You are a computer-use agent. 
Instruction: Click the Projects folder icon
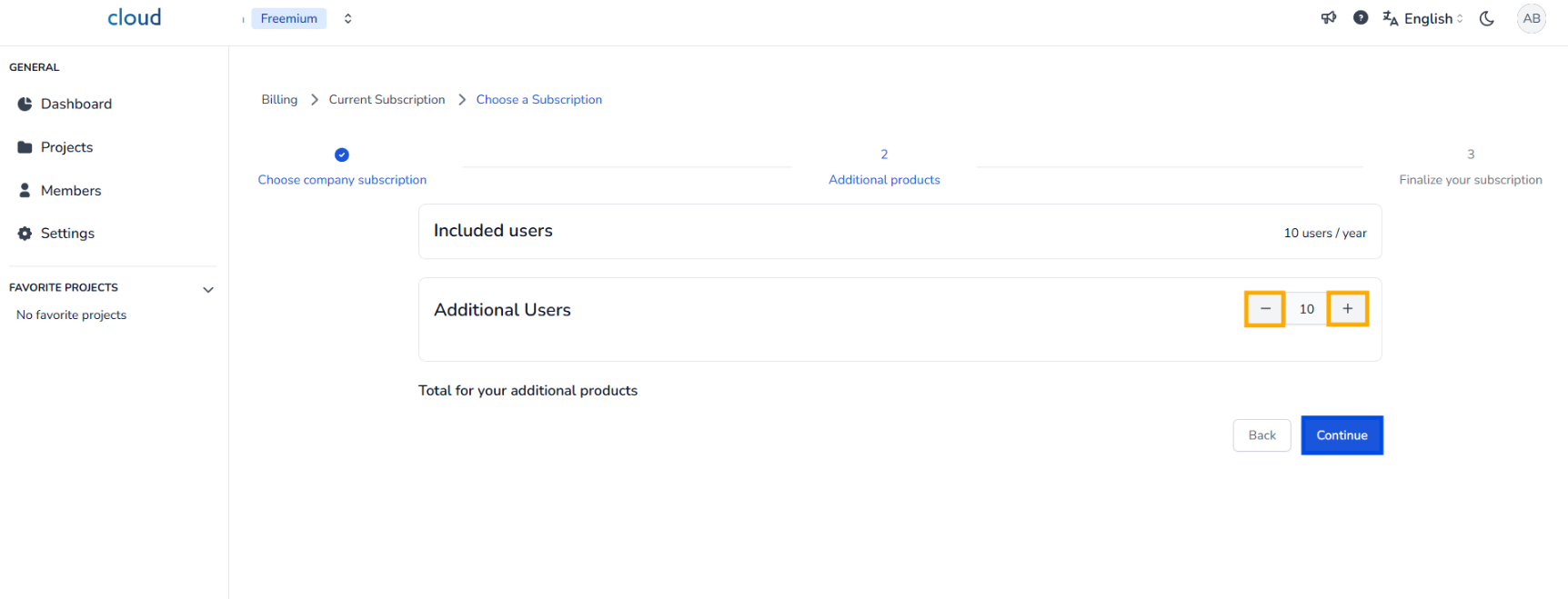25,147
